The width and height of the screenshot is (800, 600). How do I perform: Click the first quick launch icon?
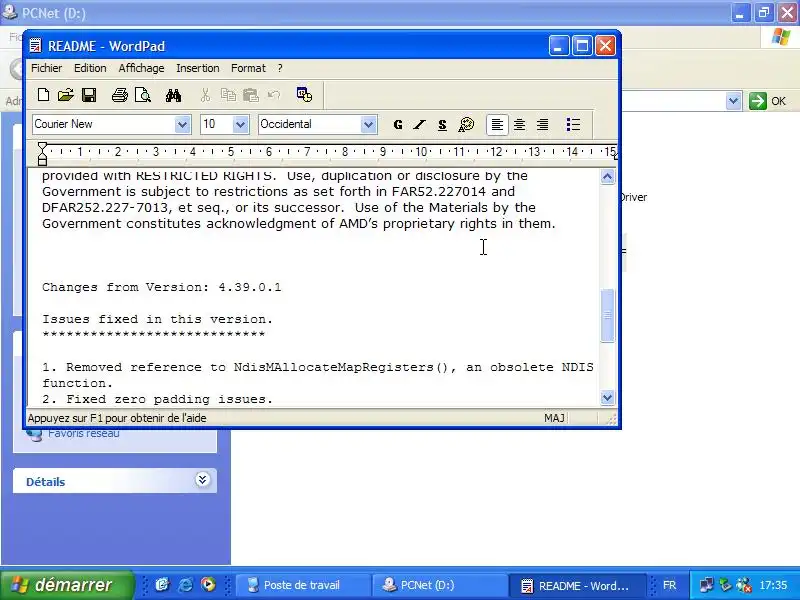[162, 585]
